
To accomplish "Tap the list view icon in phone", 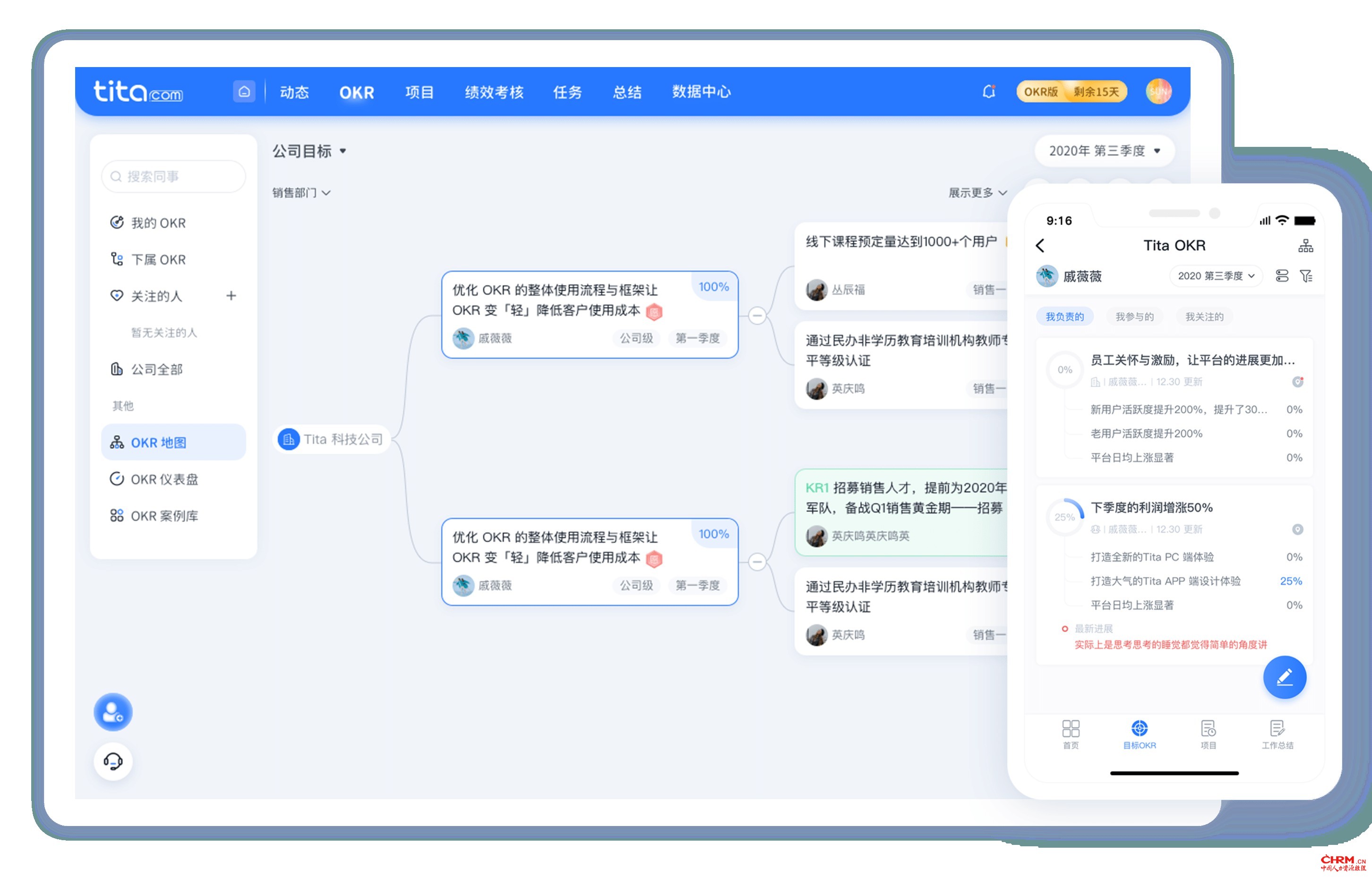I will point(1282,276).
